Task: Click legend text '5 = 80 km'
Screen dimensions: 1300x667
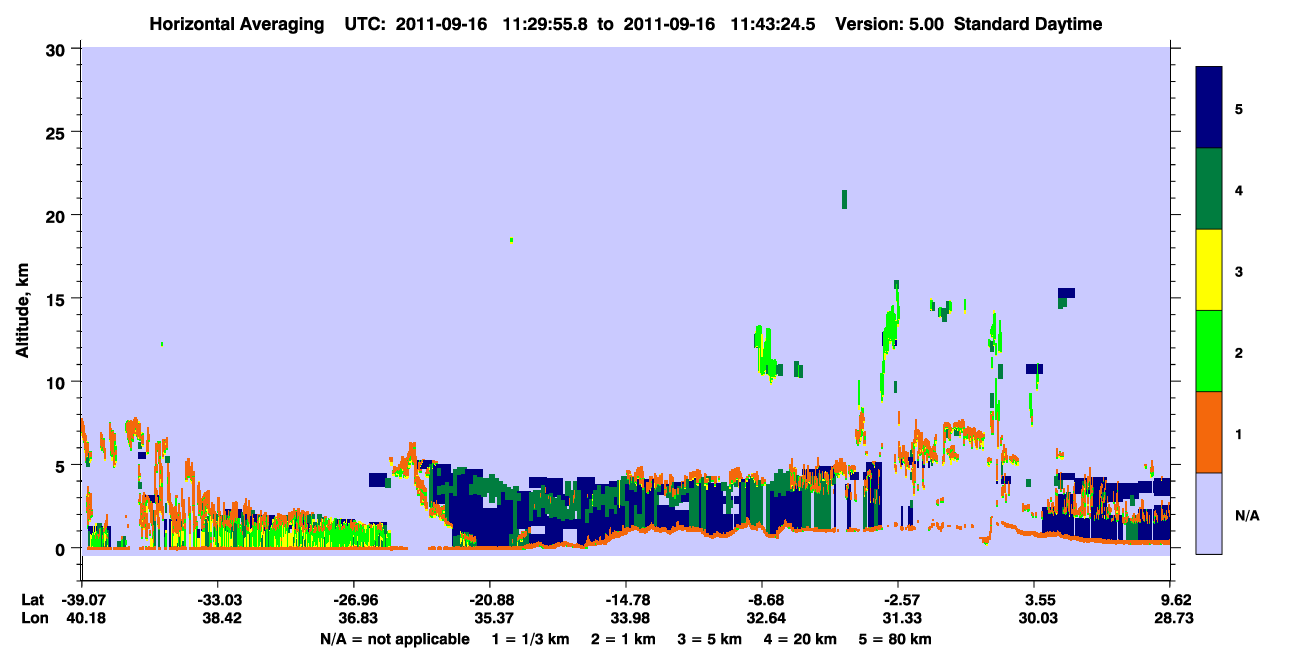Action: [895, 639]
